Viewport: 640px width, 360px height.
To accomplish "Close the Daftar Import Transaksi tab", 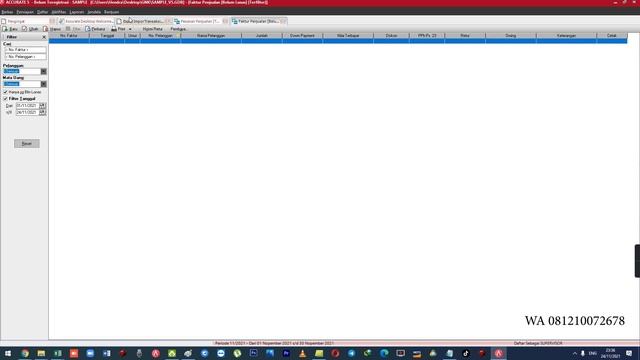I will [x=168, y=21].
